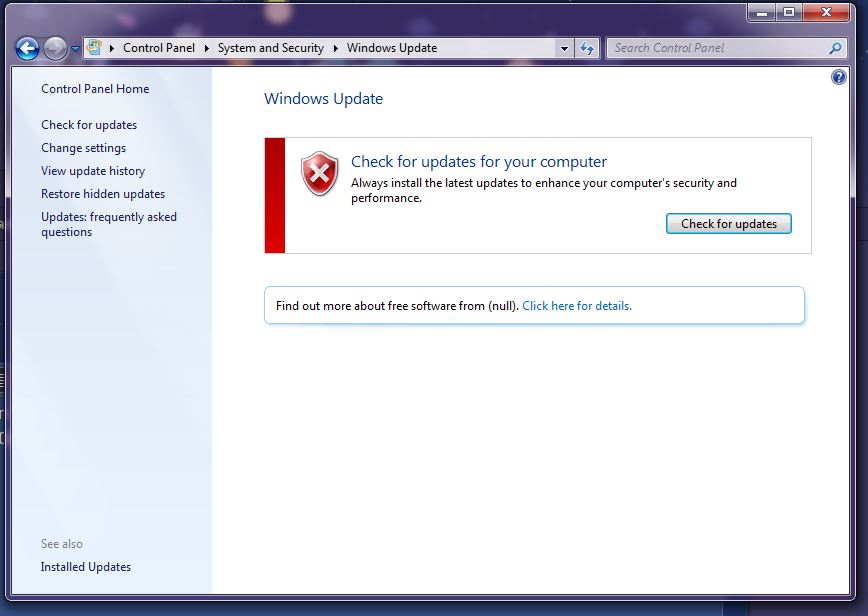The width and height of the screenshot is (868, 616).
Task: Click the greyed-out Forward arrow button
Action: point(55,49)
